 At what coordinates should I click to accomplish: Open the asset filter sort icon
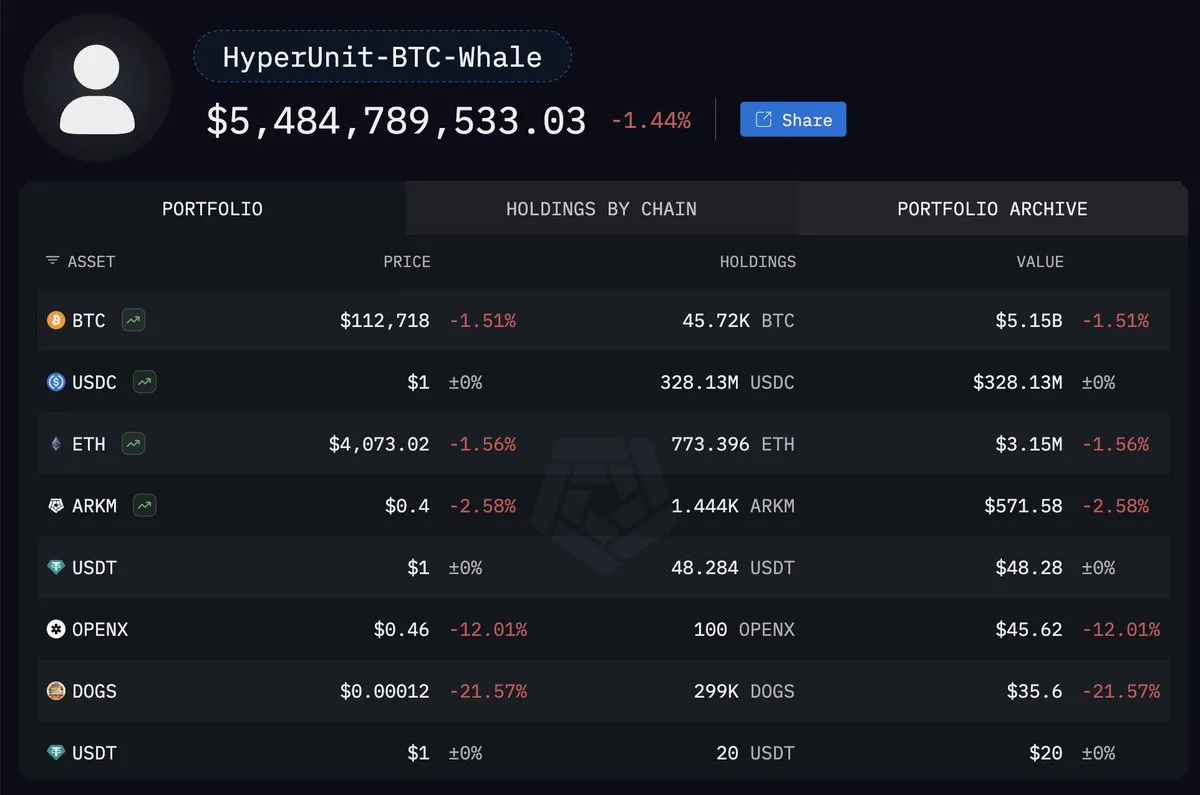tap(53, 261)
